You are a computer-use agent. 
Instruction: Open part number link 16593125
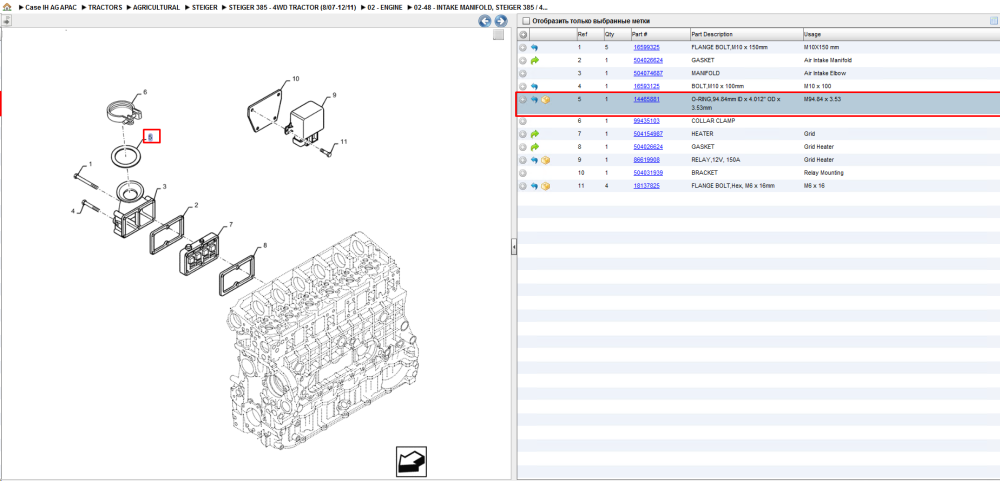coord(646,86)
